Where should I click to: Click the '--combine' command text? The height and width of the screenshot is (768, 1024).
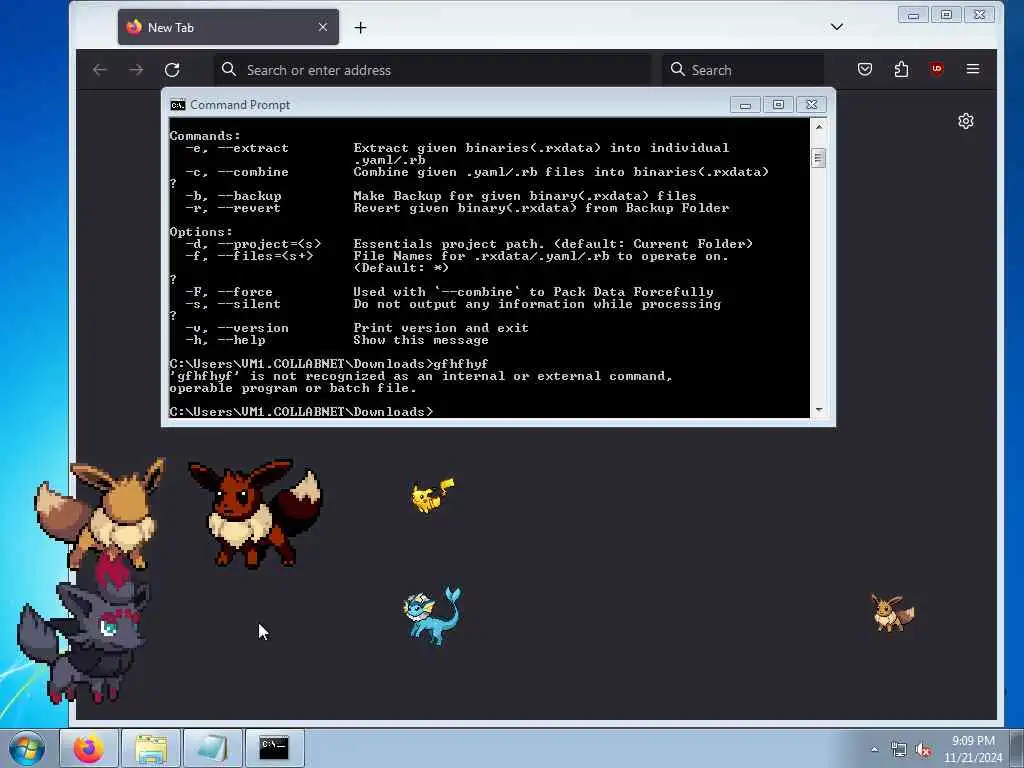point(253,172)
